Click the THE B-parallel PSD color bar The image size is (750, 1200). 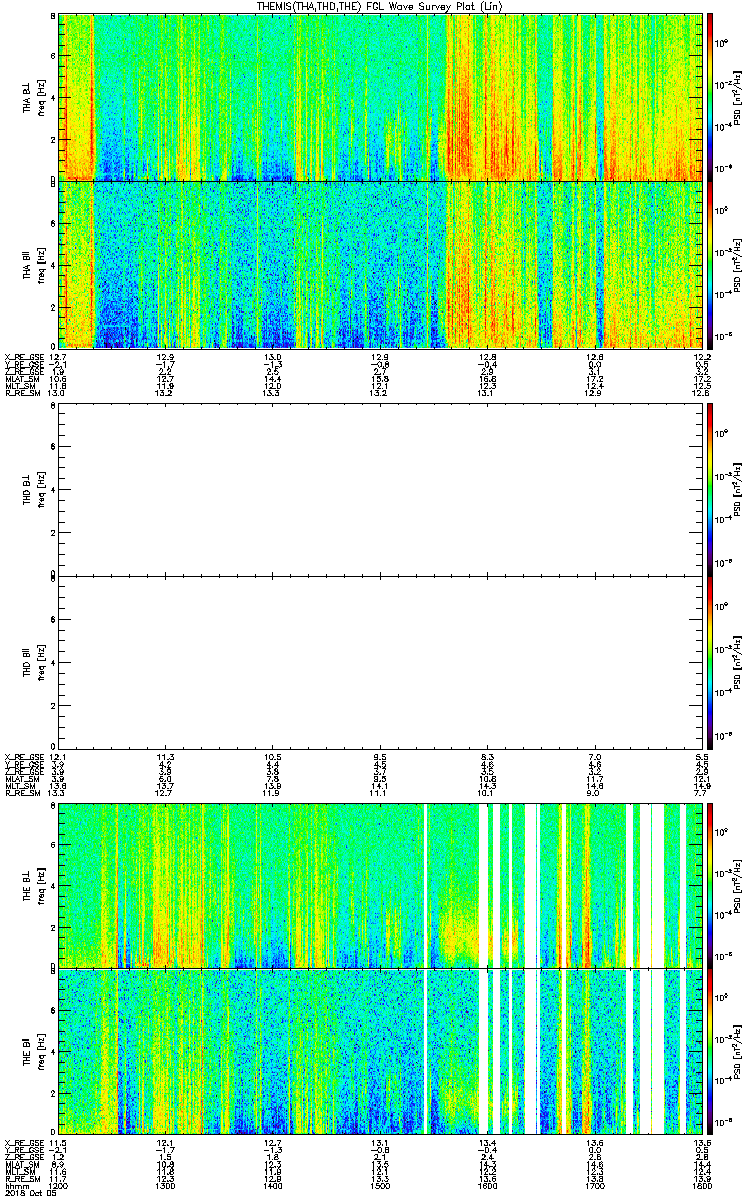[x=710, y=1052]
